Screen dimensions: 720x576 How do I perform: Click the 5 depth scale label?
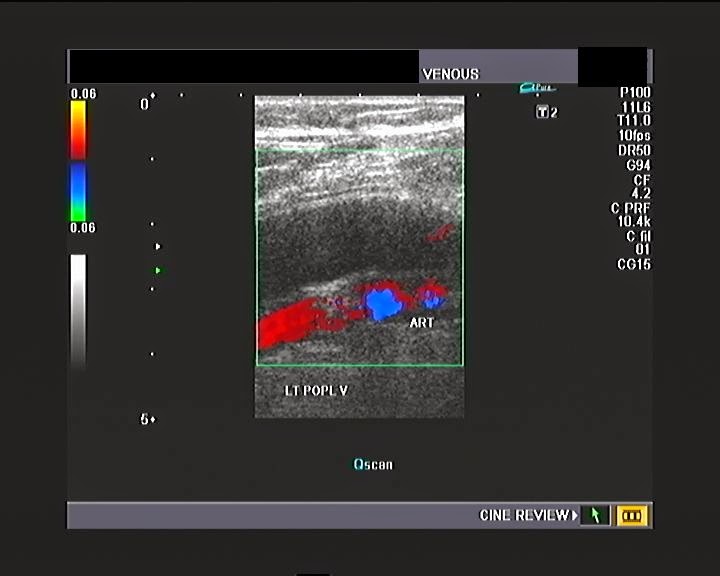click(145, 419)
